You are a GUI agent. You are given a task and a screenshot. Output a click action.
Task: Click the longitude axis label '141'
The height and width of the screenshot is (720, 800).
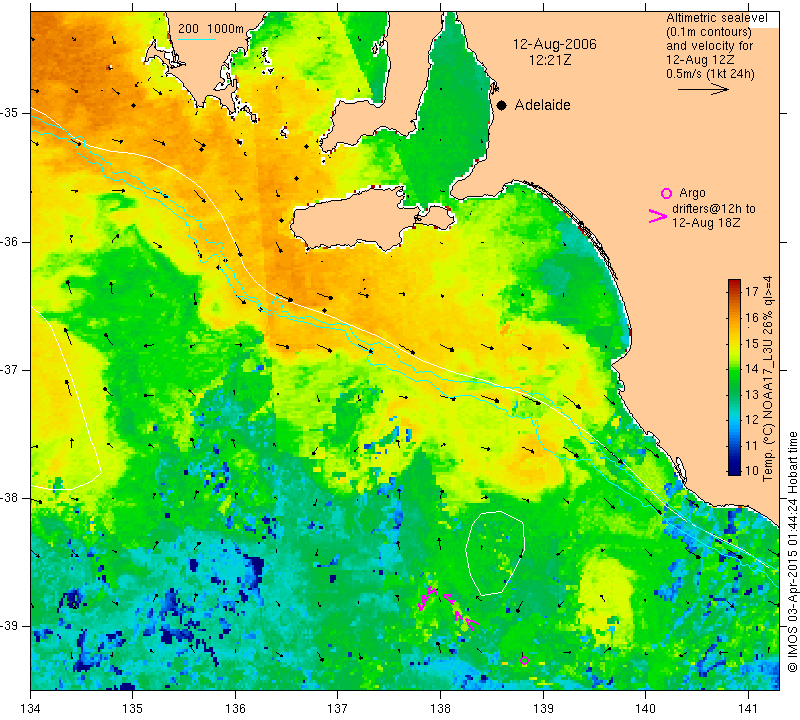[x=748, y=708]
